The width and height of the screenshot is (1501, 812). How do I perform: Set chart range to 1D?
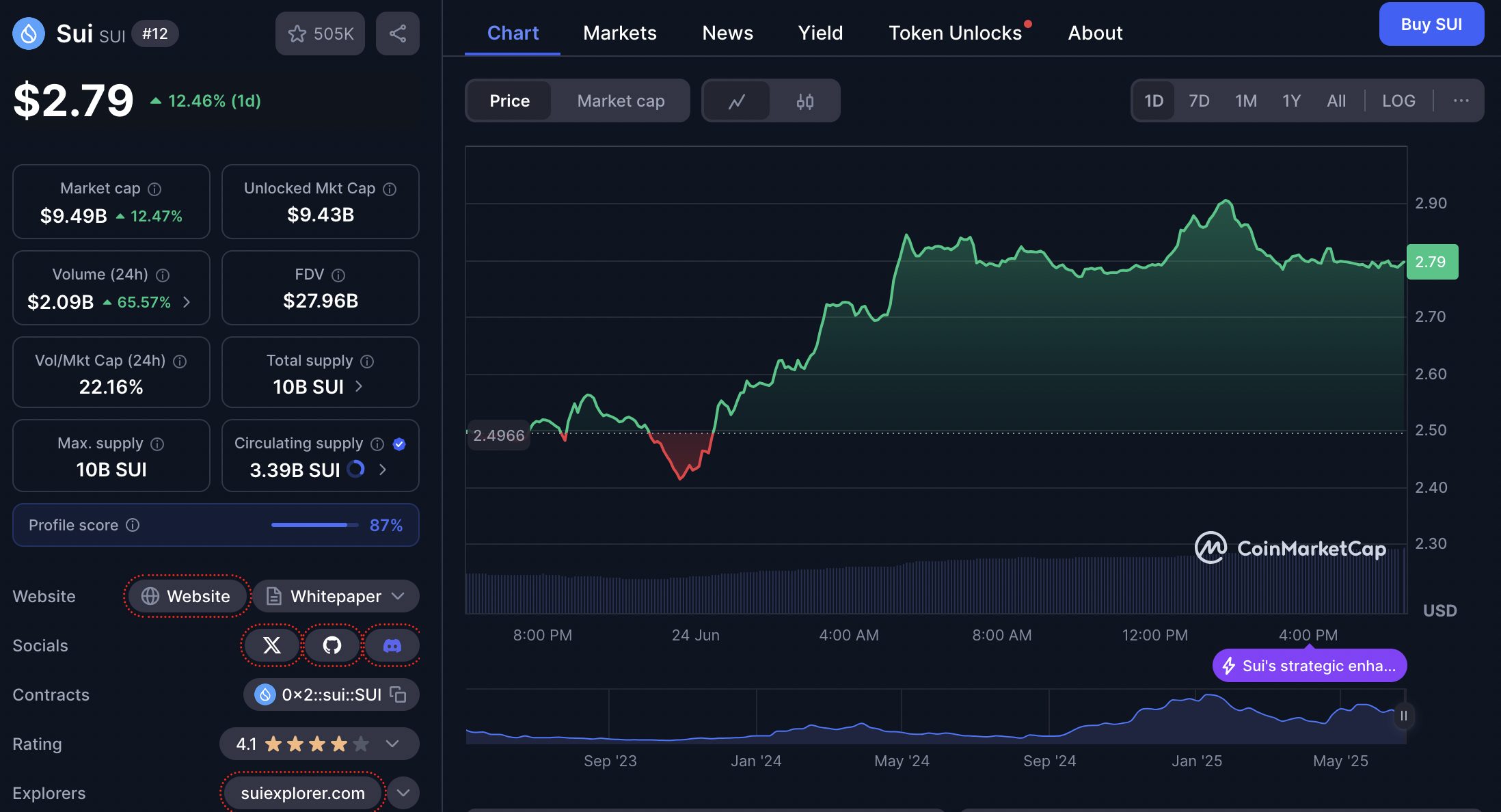1154,100
